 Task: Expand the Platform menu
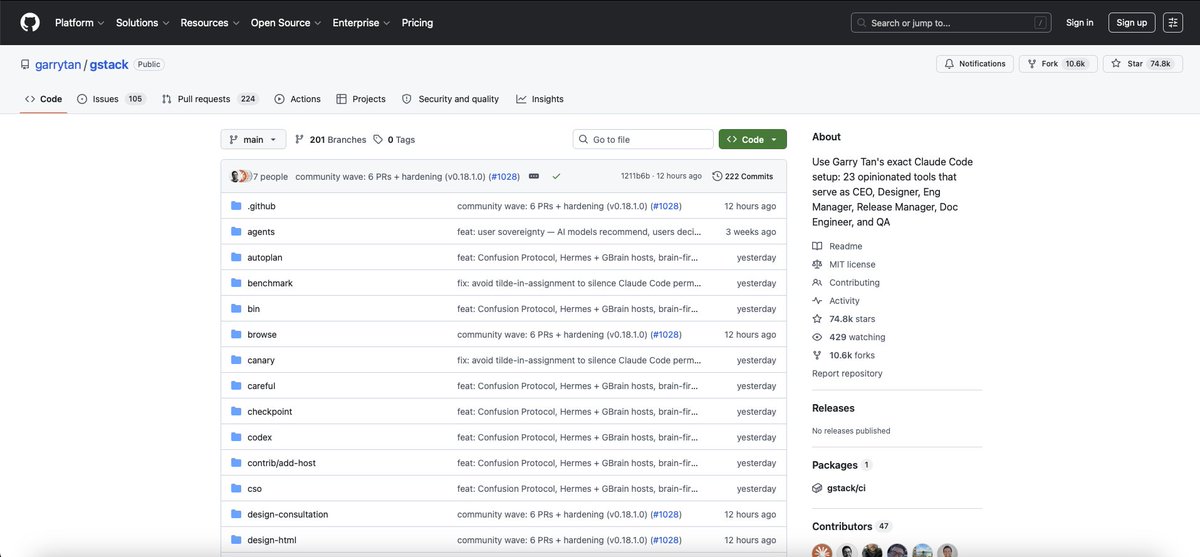point(79,22)
